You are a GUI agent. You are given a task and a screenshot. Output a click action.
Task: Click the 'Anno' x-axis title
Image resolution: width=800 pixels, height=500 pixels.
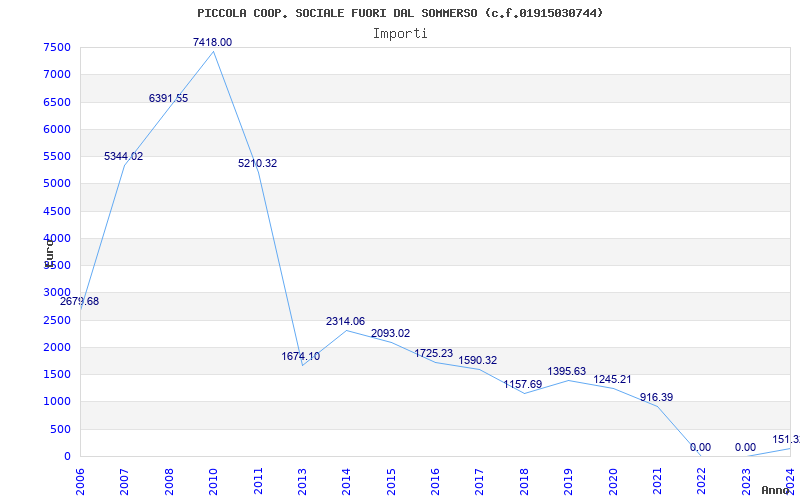click(774, 490)
